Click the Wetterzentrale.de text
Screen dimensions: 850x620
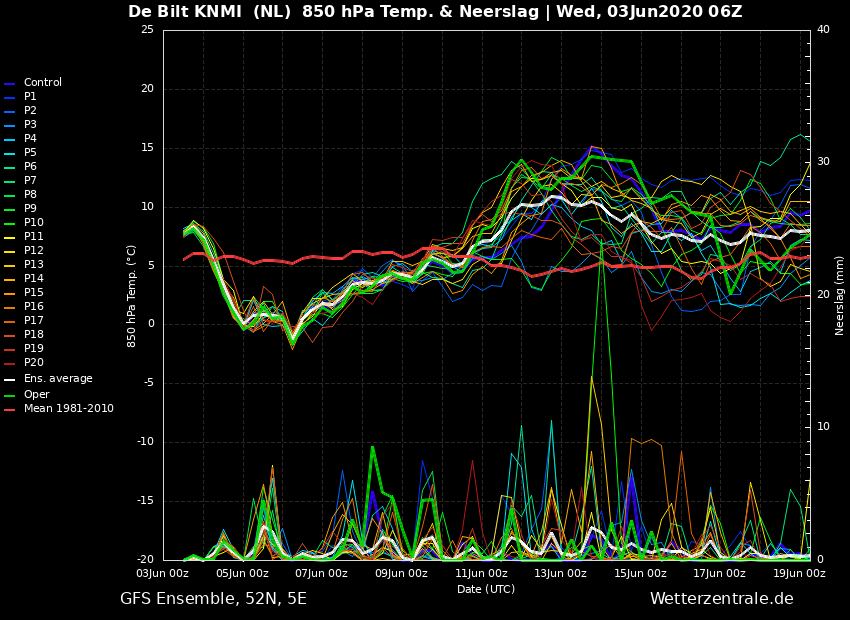click(x=722, y=599)
